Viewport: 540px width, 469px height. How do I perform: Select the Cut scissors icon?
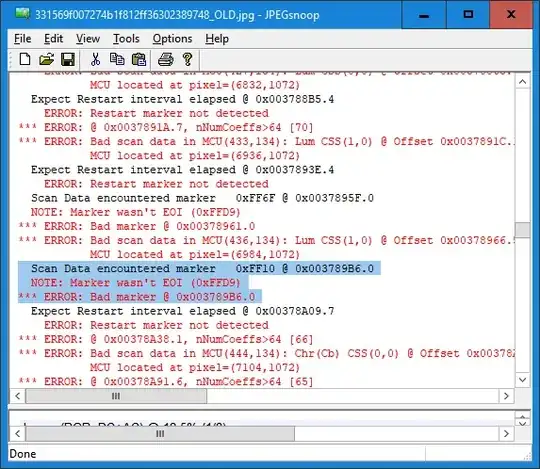click(95, 60)
